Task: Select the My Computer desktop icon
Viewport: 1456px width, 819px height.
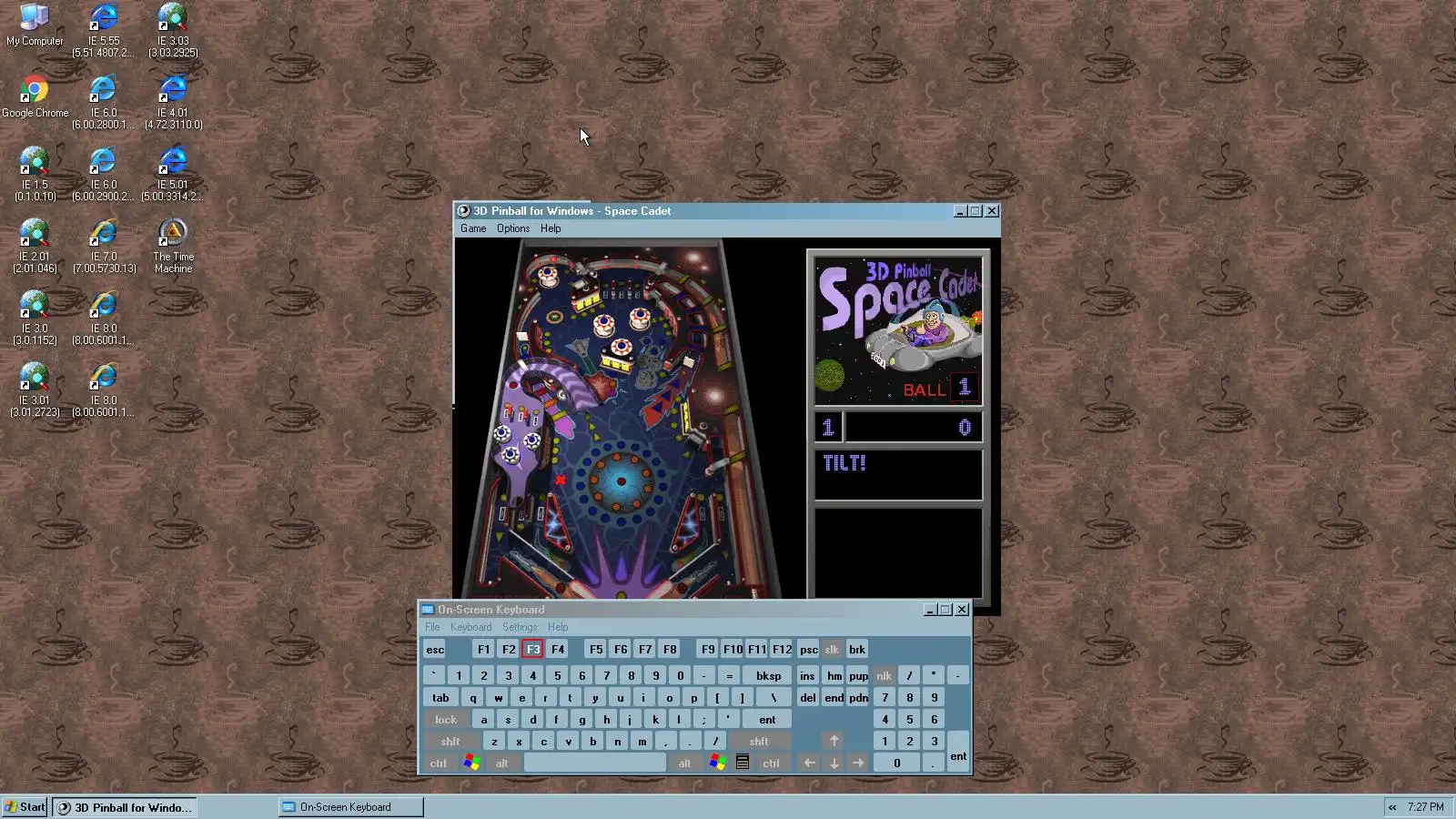Action: (35, 25)
